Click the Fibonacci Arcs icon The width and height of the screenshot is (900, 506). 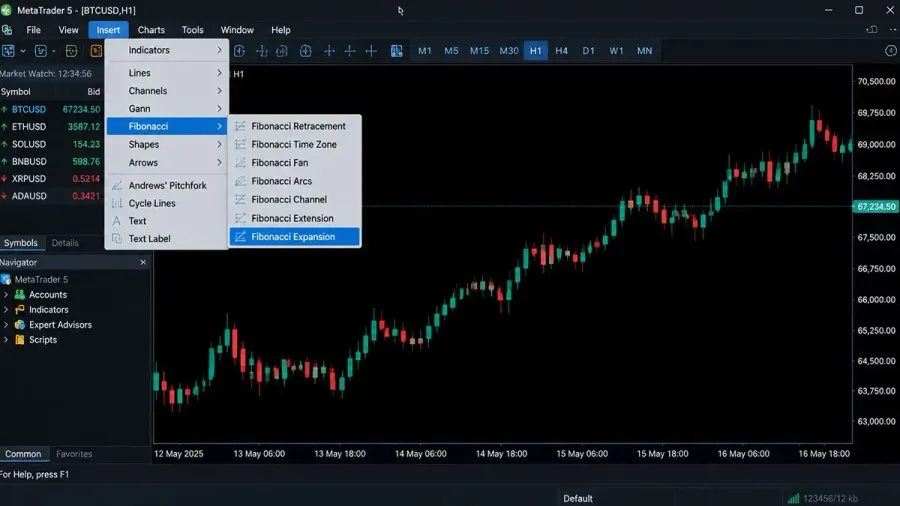240,181
